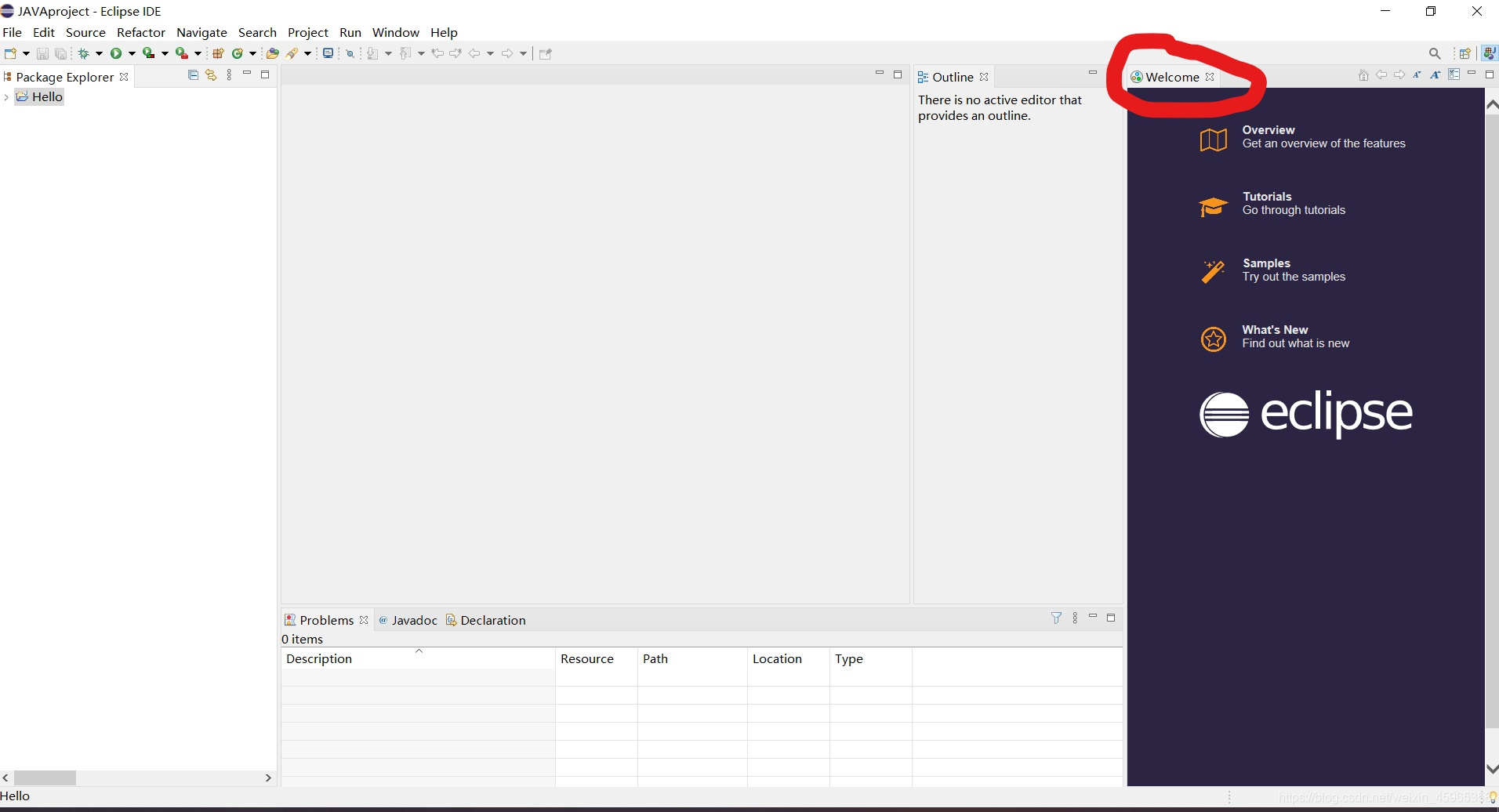Open the Refactor menu

tap(141, 32)
